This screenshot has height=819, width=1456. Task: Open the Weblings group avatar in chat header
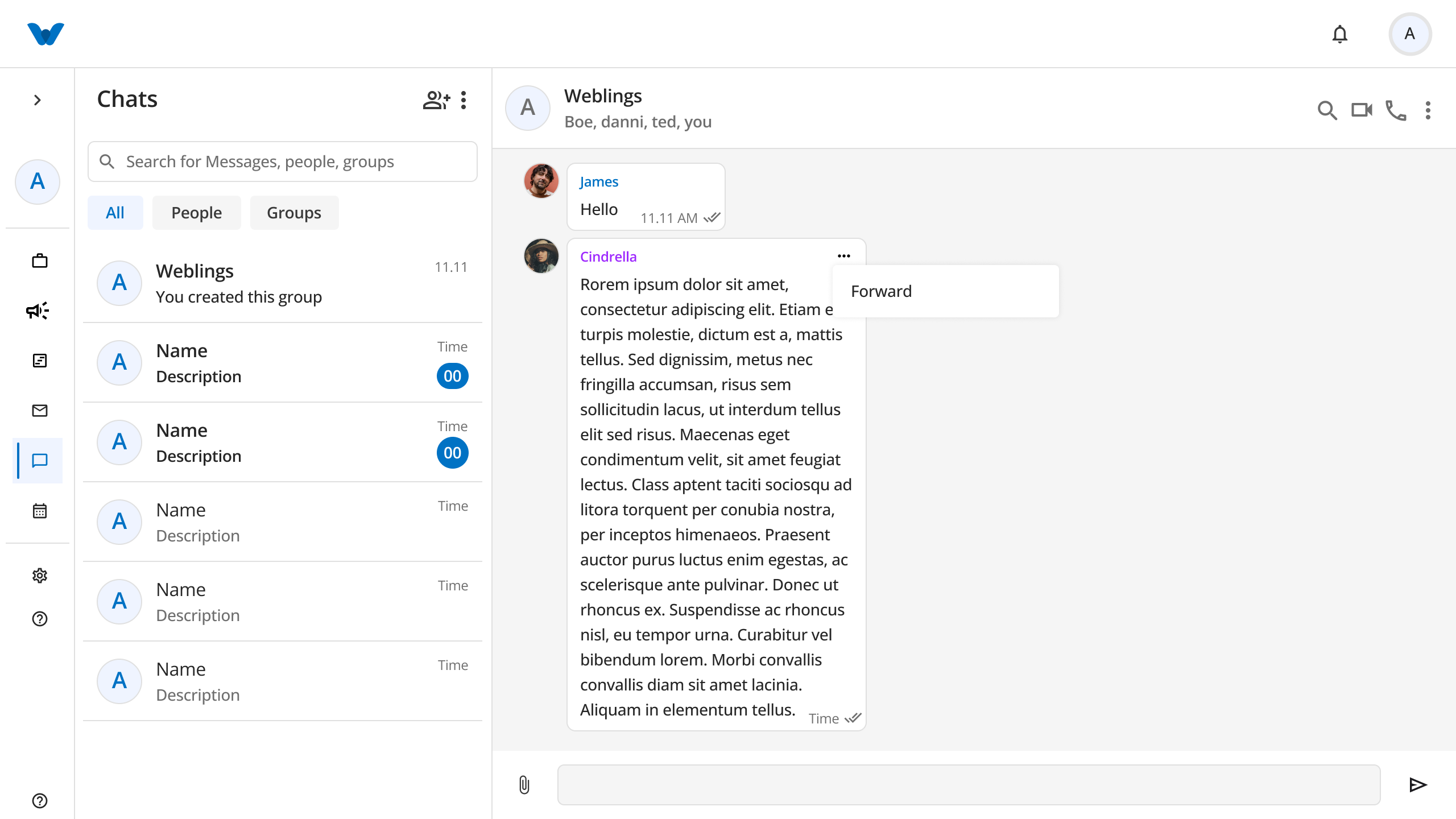[x=528, y=108]
